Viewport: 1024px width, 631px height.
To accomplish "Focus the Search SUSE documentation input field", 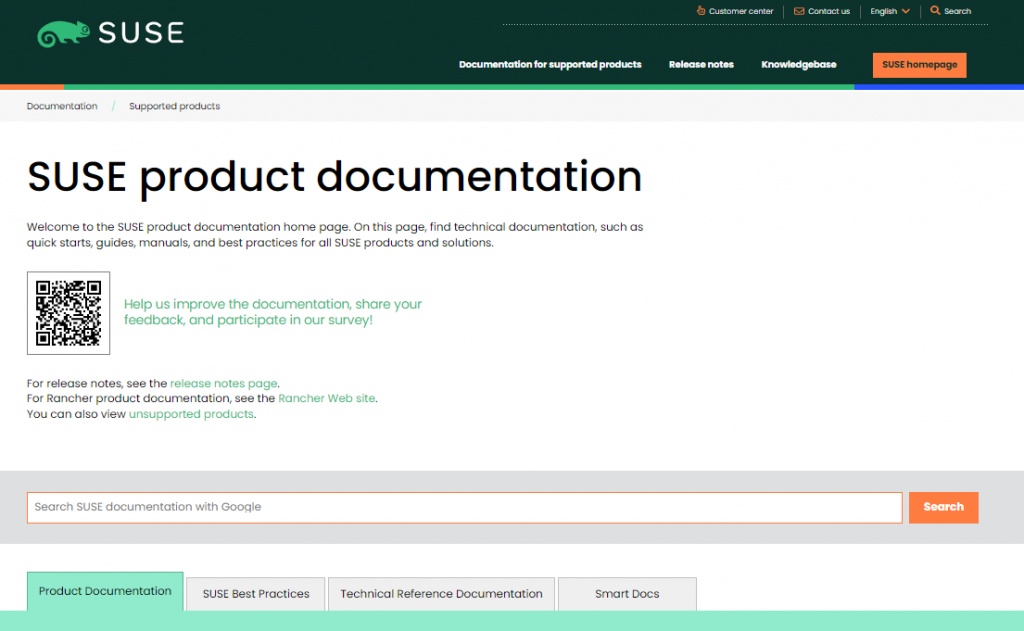I will pos(464,507).
